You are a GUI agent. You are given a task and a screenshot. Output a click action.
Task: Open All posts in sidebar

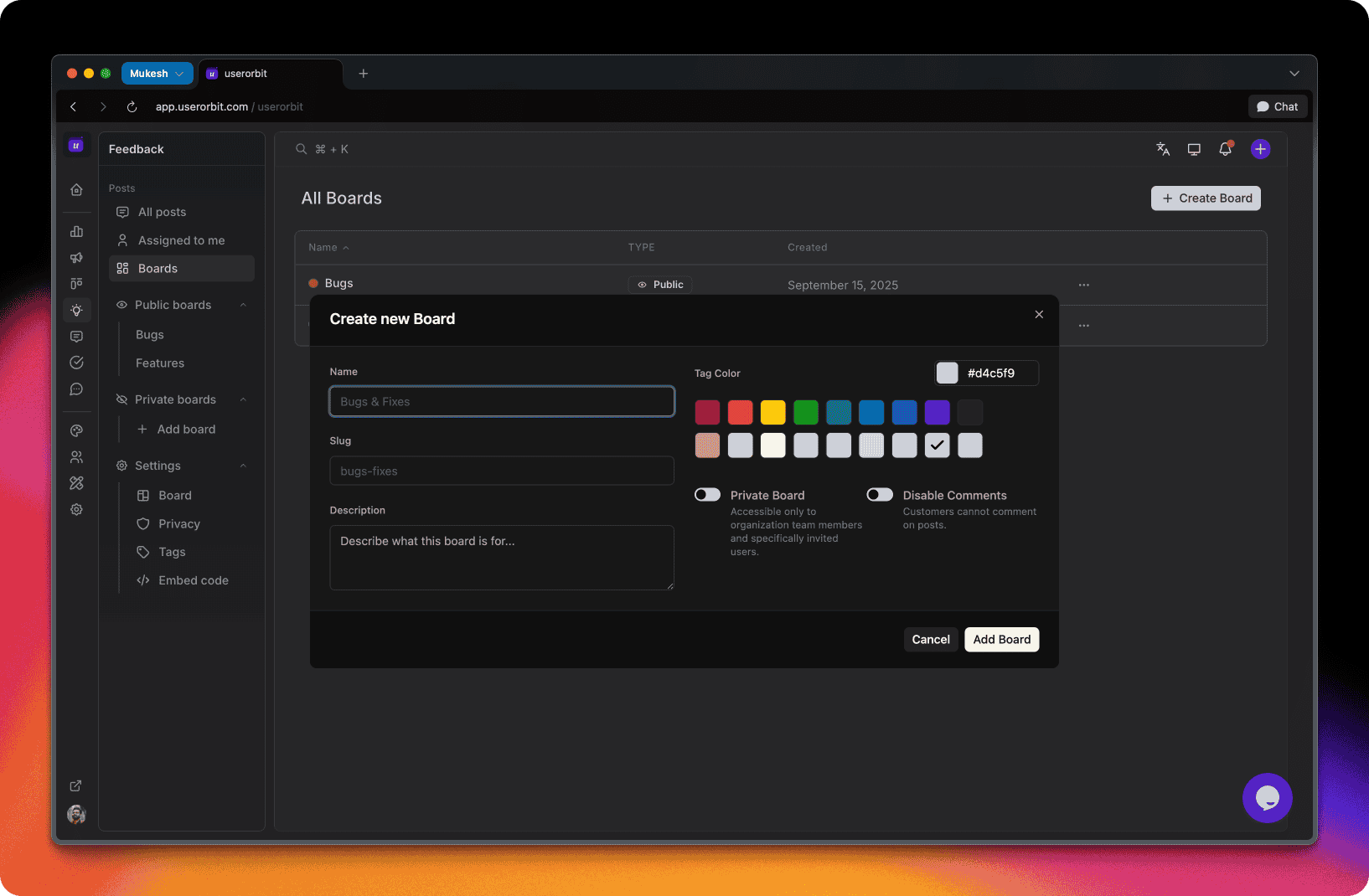point(162,212)
